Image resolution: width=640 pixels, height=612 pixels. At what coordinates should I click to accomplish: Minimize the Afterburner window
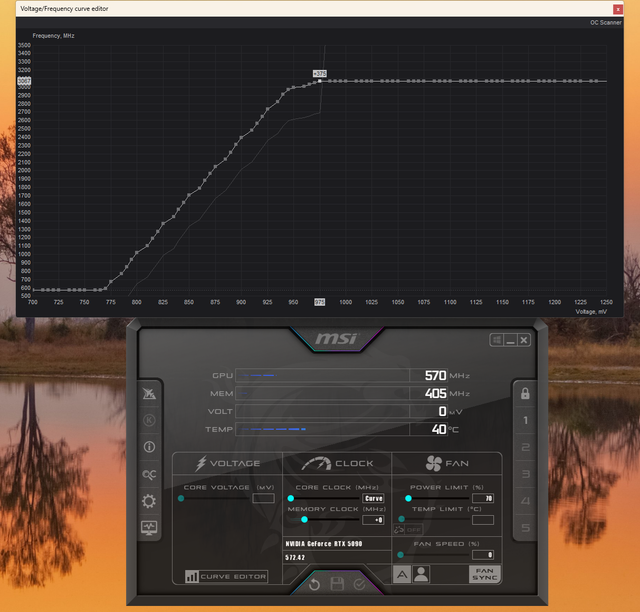point(510,340)
